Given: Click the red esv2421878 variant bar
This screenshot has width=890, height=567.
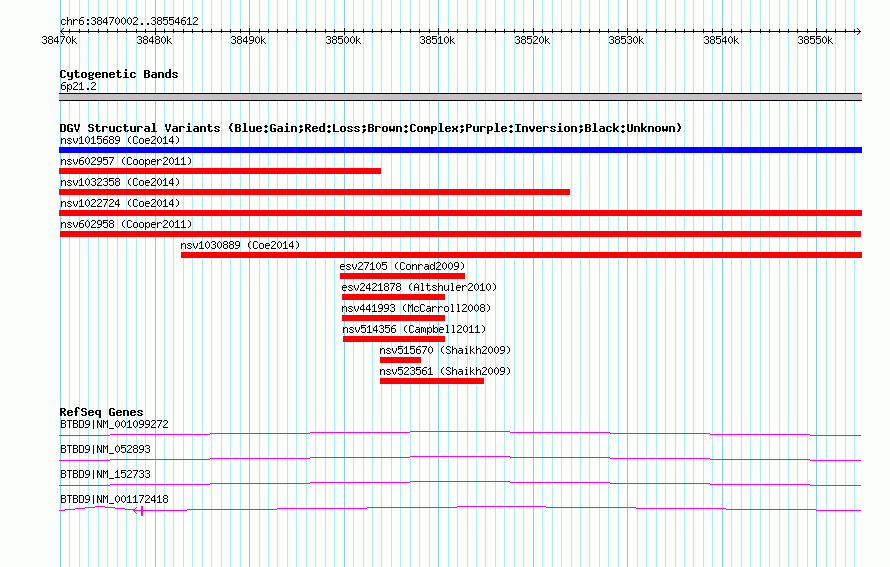Looking at the screenshot, I should coord(393,297).
